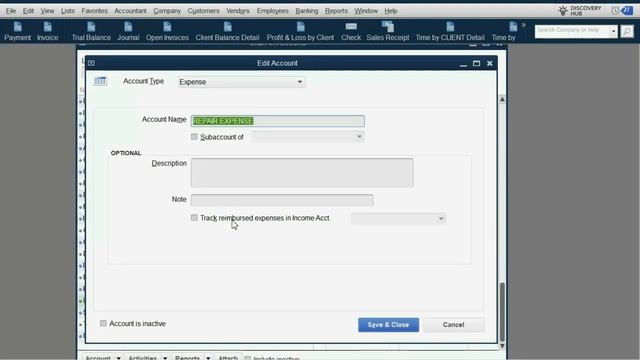640x360 pixels.
Task: Click the Description text box
Action: 302,173
